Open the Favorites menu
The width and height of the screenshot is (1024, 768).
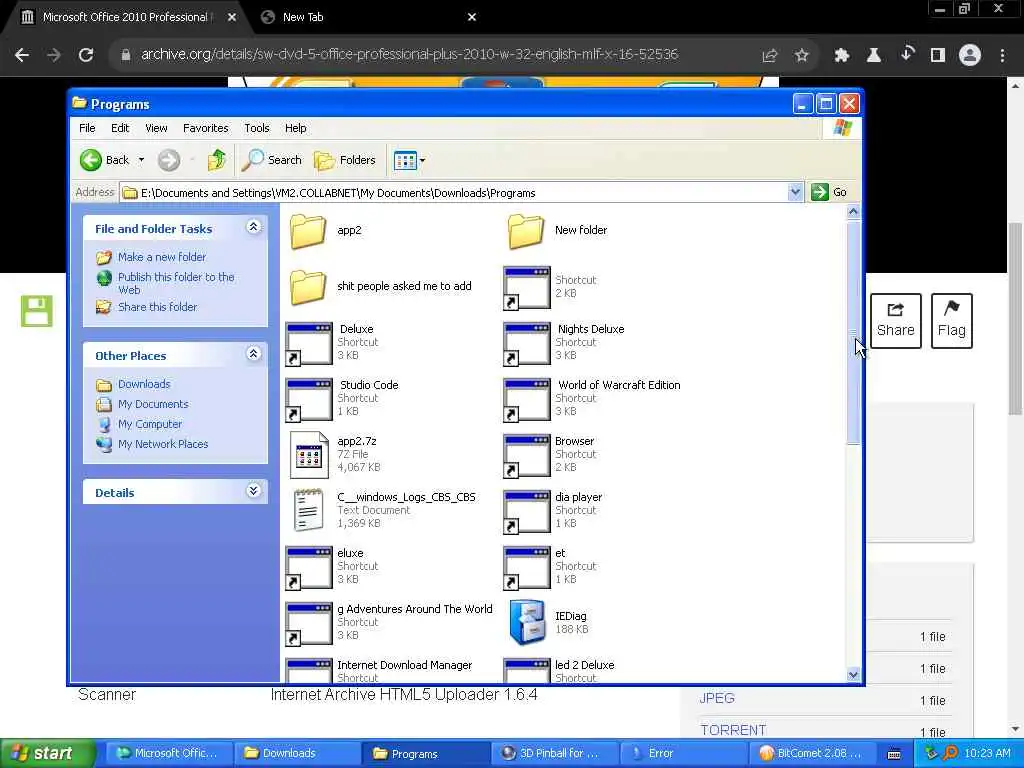(x=206, y=128)
